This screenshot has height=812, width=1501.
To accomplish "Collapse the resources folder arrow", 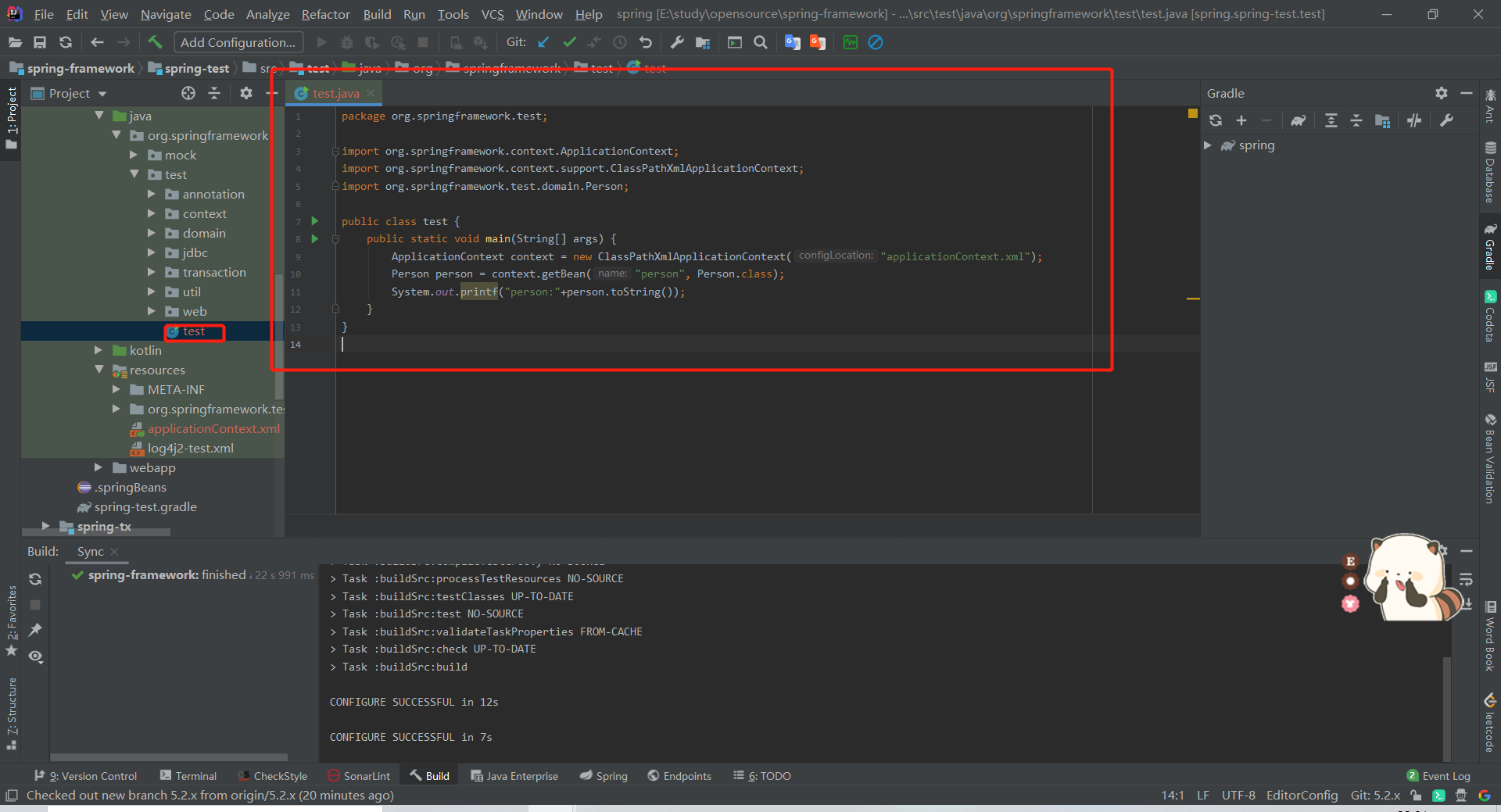I will coord(99,370).
